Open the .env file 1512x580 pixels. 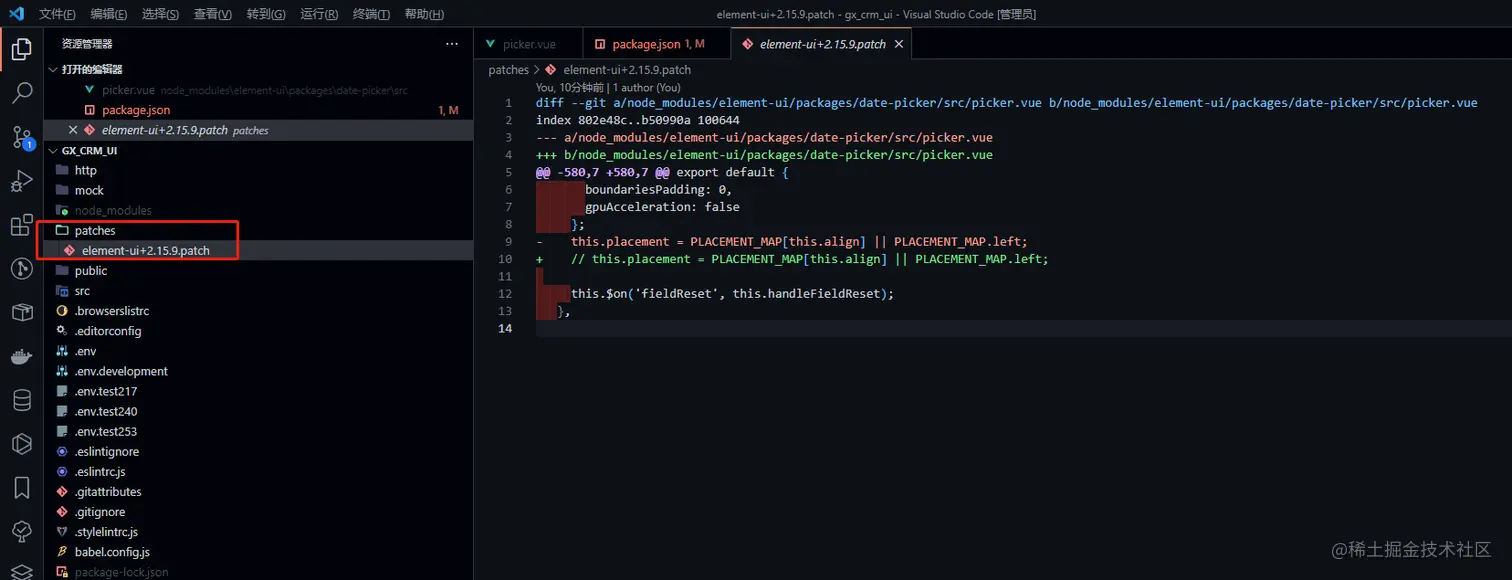[x=85, y=351]
